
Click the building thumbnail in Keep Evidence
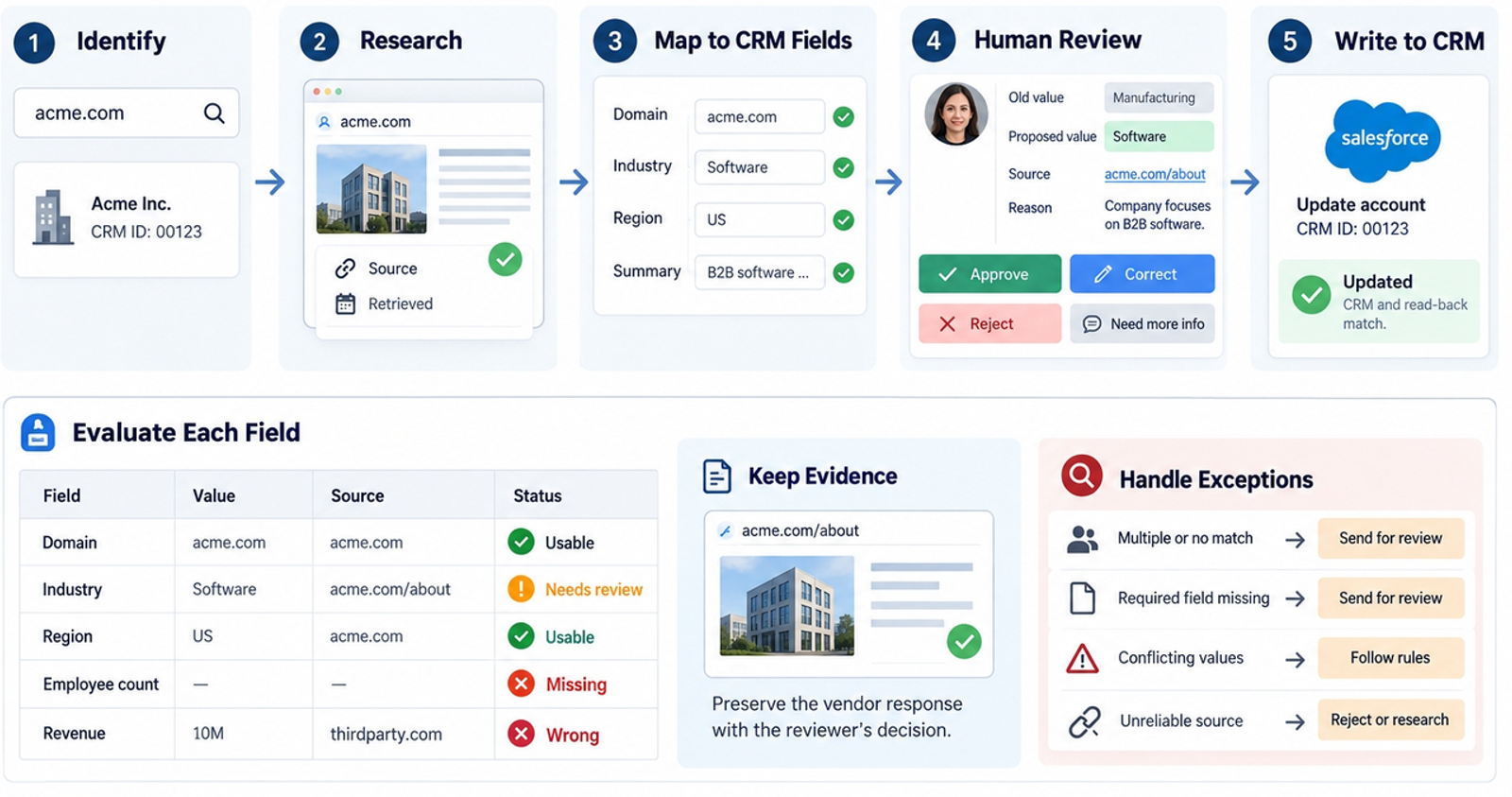pos(786,606)
